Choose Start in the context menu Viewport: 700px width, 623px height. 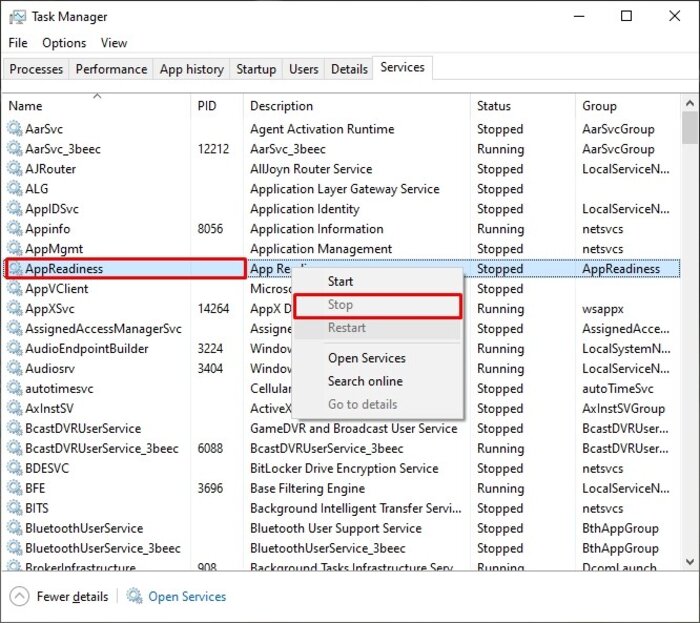(x=378, y=281)
